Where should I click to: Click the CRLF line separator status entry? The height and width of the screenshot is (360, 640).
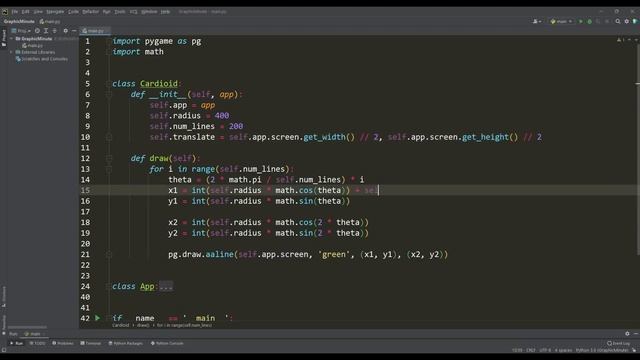[531, 350]
